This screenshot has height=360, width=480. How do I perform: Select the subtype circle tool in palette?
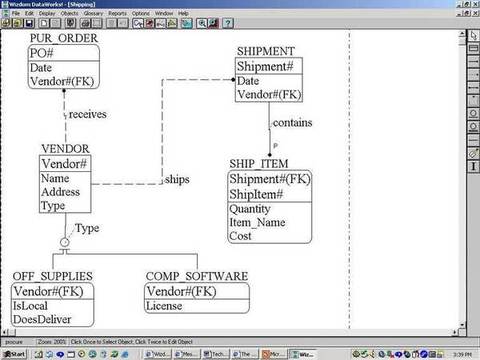click(473, 114)
